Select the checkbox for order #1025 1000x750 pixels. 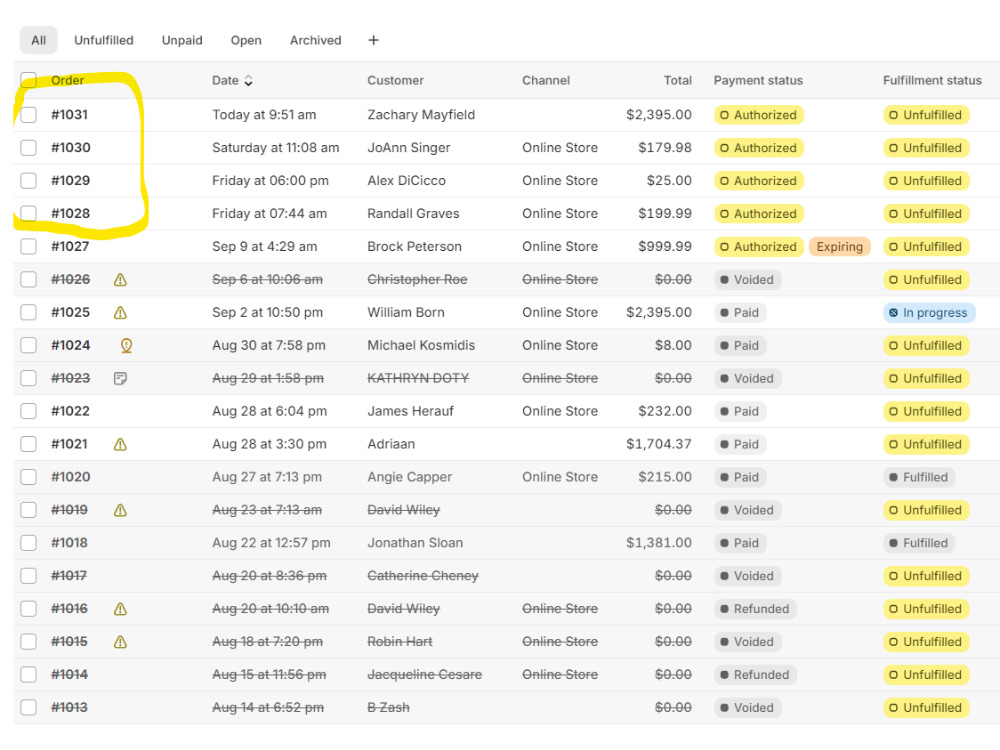(x=28, y=312)
